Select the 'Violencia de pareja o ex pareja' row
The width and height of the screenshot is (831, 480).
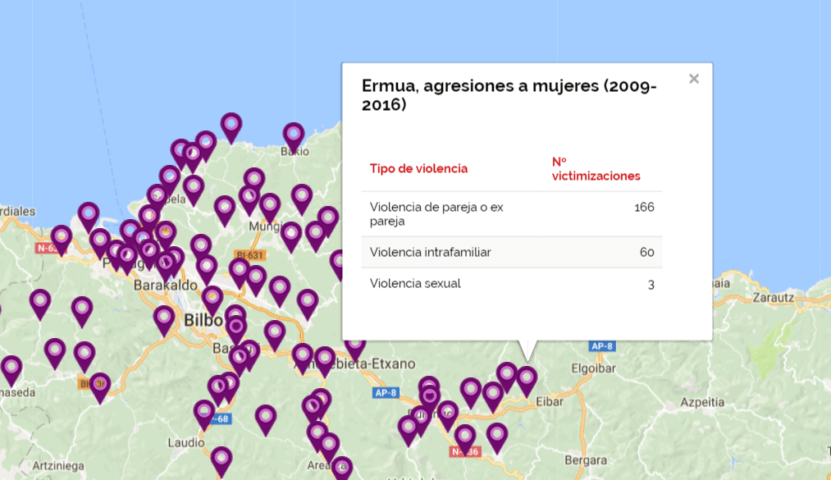point(511,214)
